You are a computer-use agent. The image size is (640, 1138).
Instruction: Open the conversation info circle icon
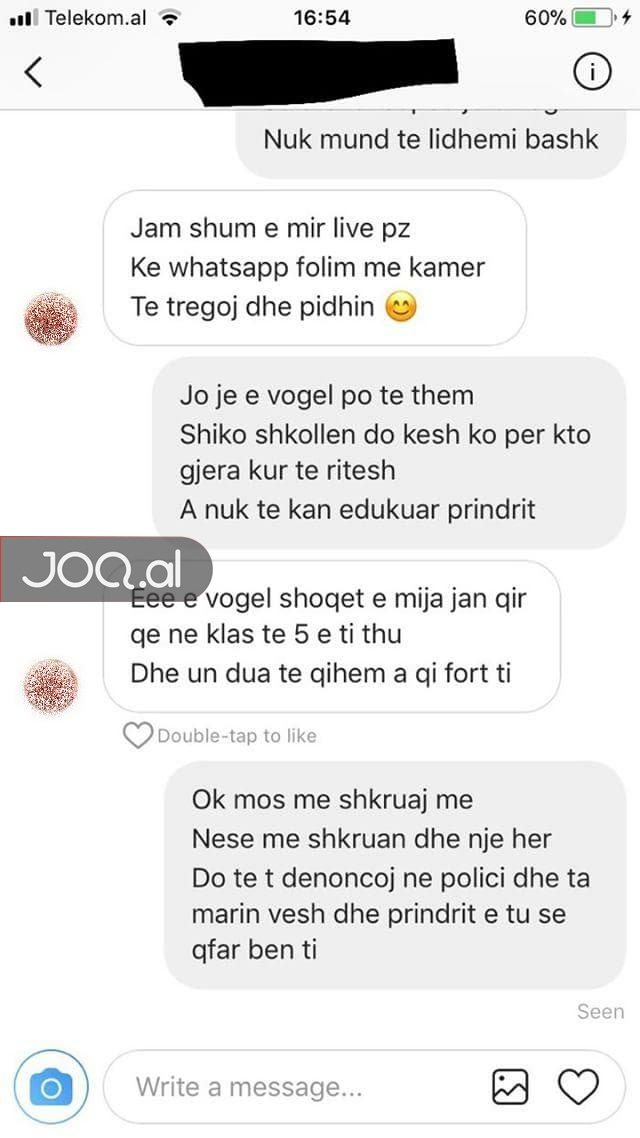[592, 71]
